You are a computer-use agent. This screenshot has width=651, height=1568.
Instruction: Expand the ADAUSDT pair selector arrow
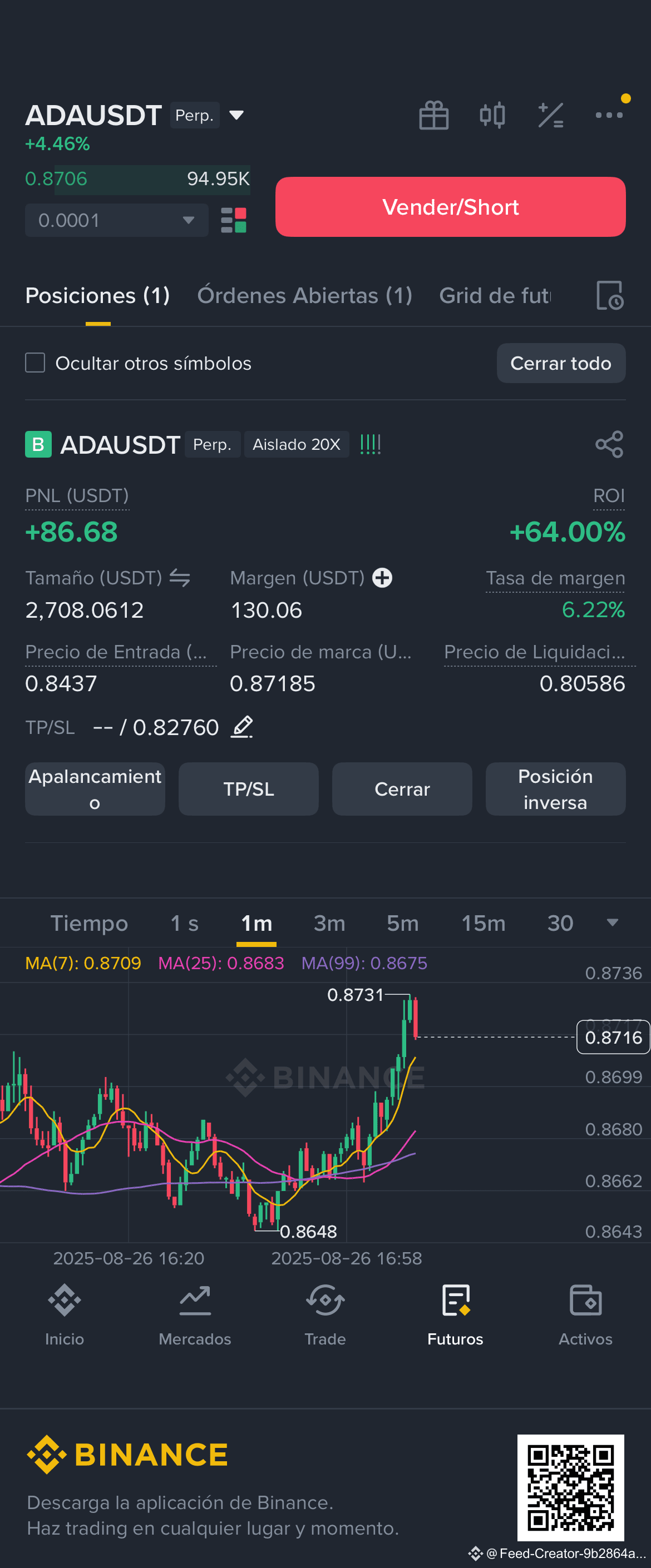click(x=236, y=115)
